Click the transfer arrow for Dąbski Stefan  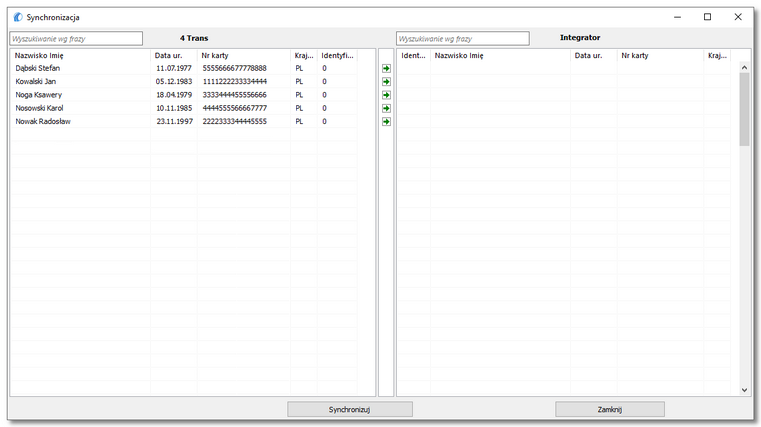tap(386, 68)
